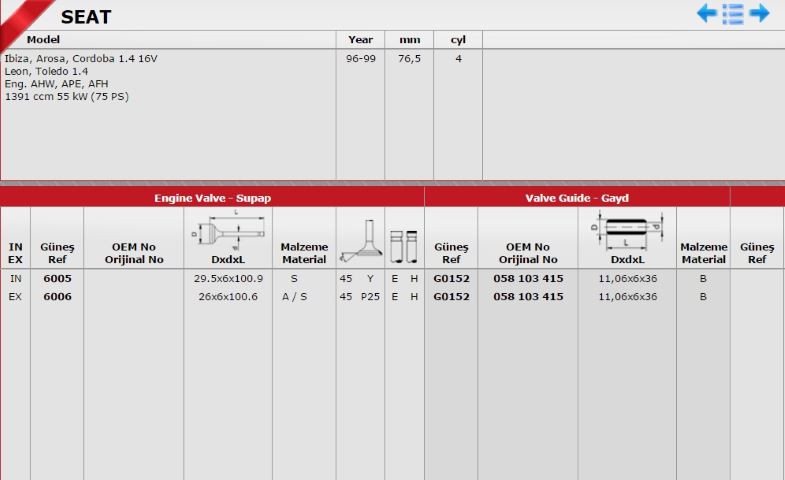Viewport: 785px width, 480px height.
Task: Select the IN row label
Action: click(x=16, y=278)
